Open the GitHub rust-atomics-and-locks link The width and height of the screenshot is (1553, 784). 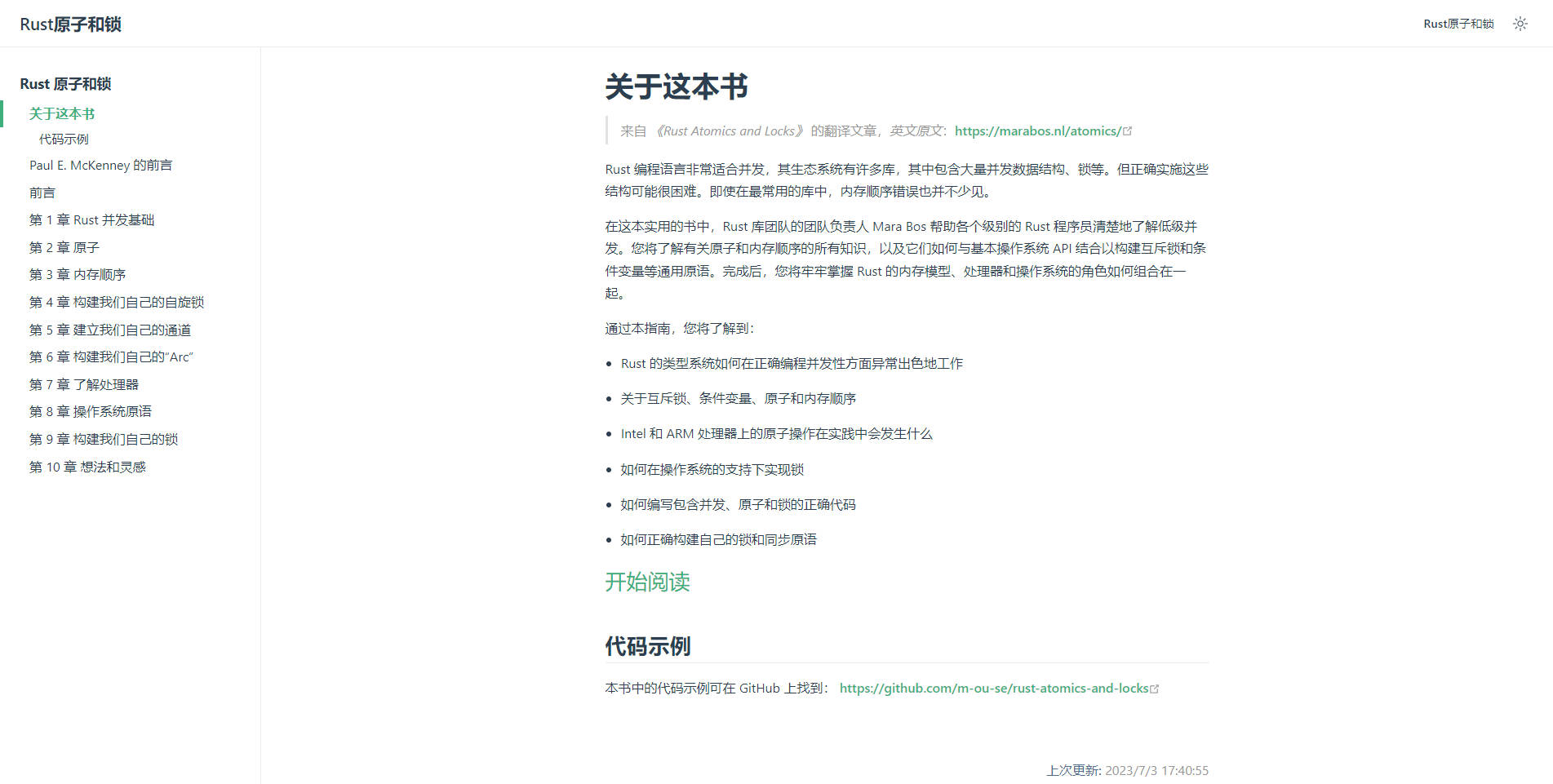(x=994, y=689)
